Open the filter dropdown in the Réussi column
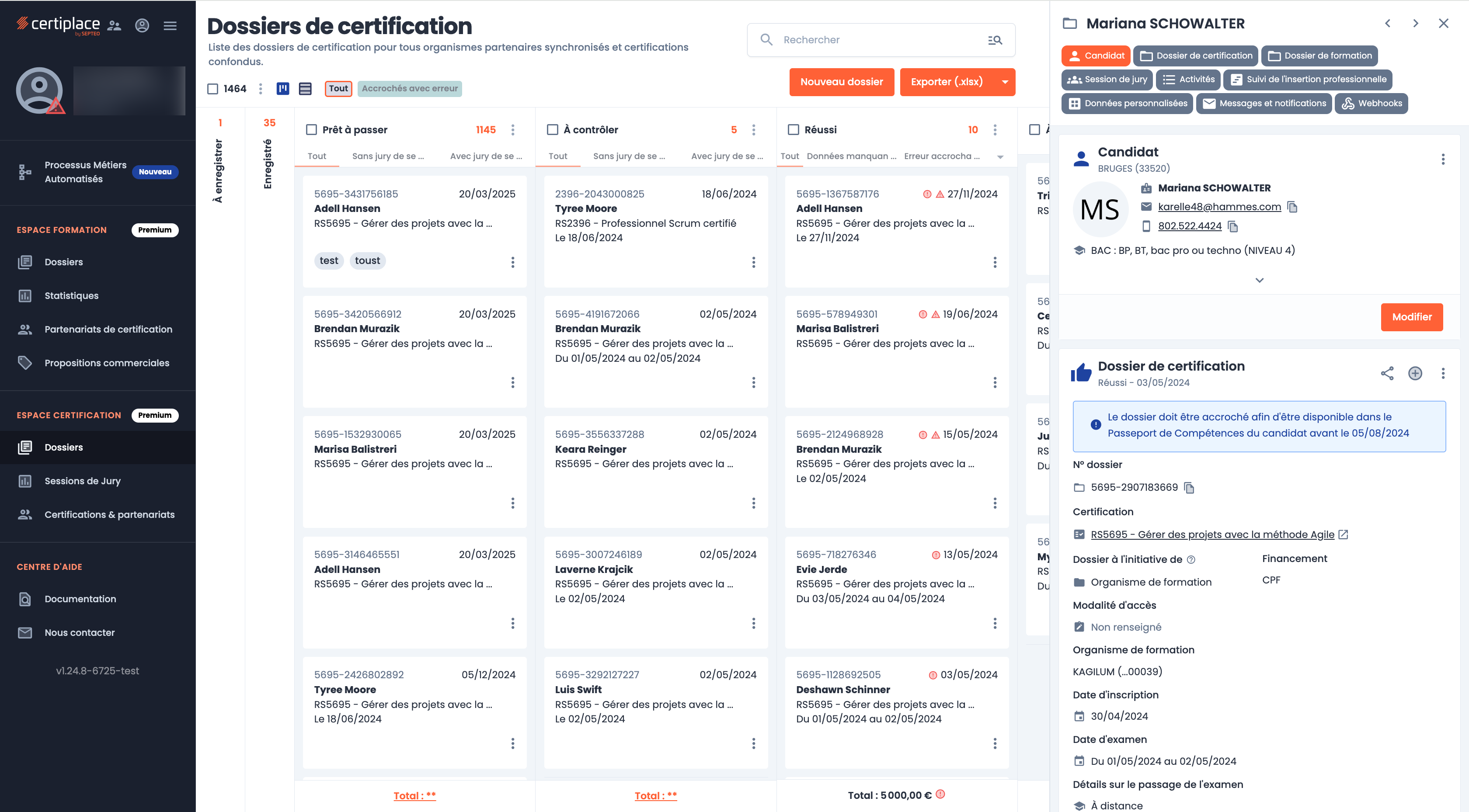 point(1000,156)
